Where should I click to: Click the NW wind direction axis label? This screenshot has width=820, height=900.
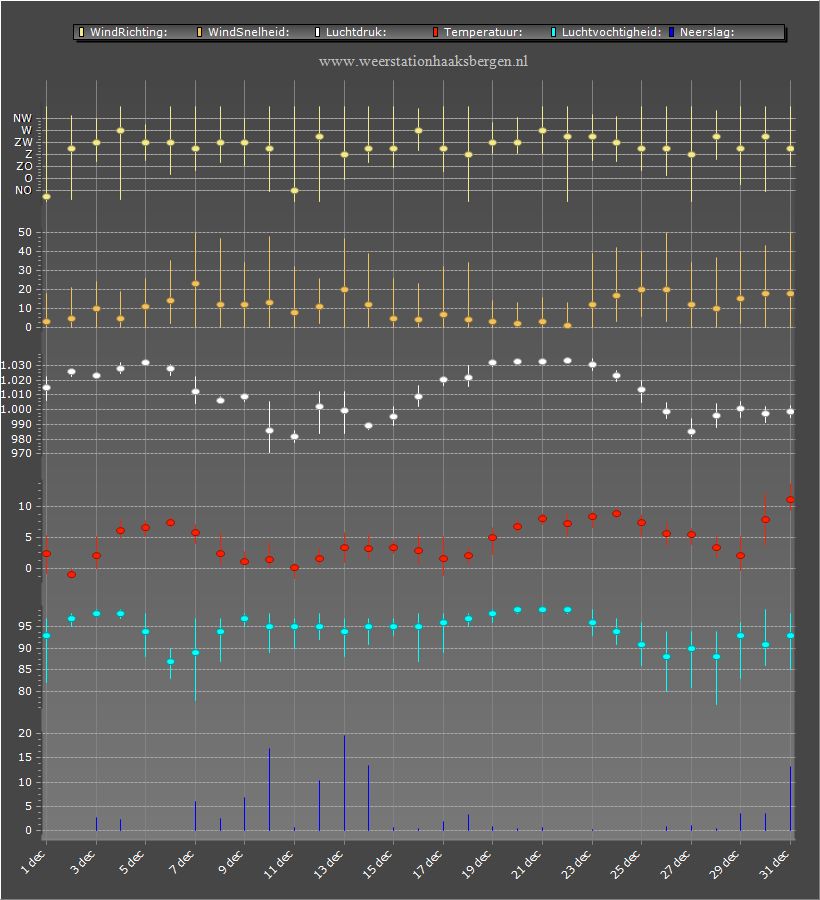pos(22,118)
